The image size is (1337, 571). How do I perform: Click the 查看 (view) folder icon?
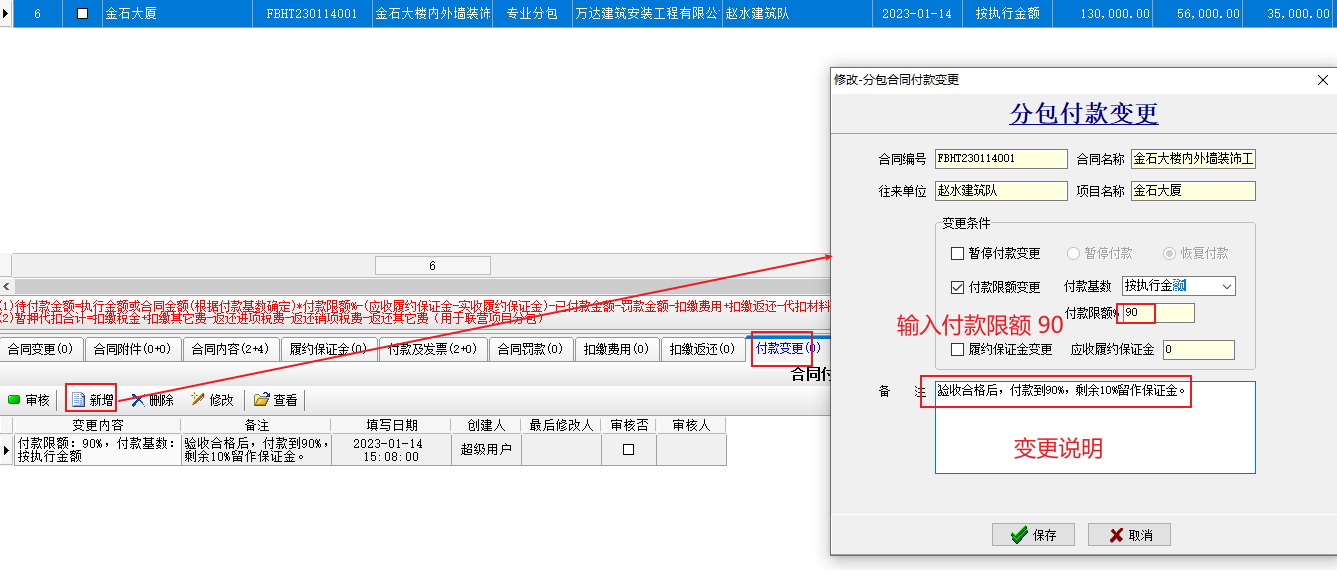pyautogui.click(x=262, y=400)
